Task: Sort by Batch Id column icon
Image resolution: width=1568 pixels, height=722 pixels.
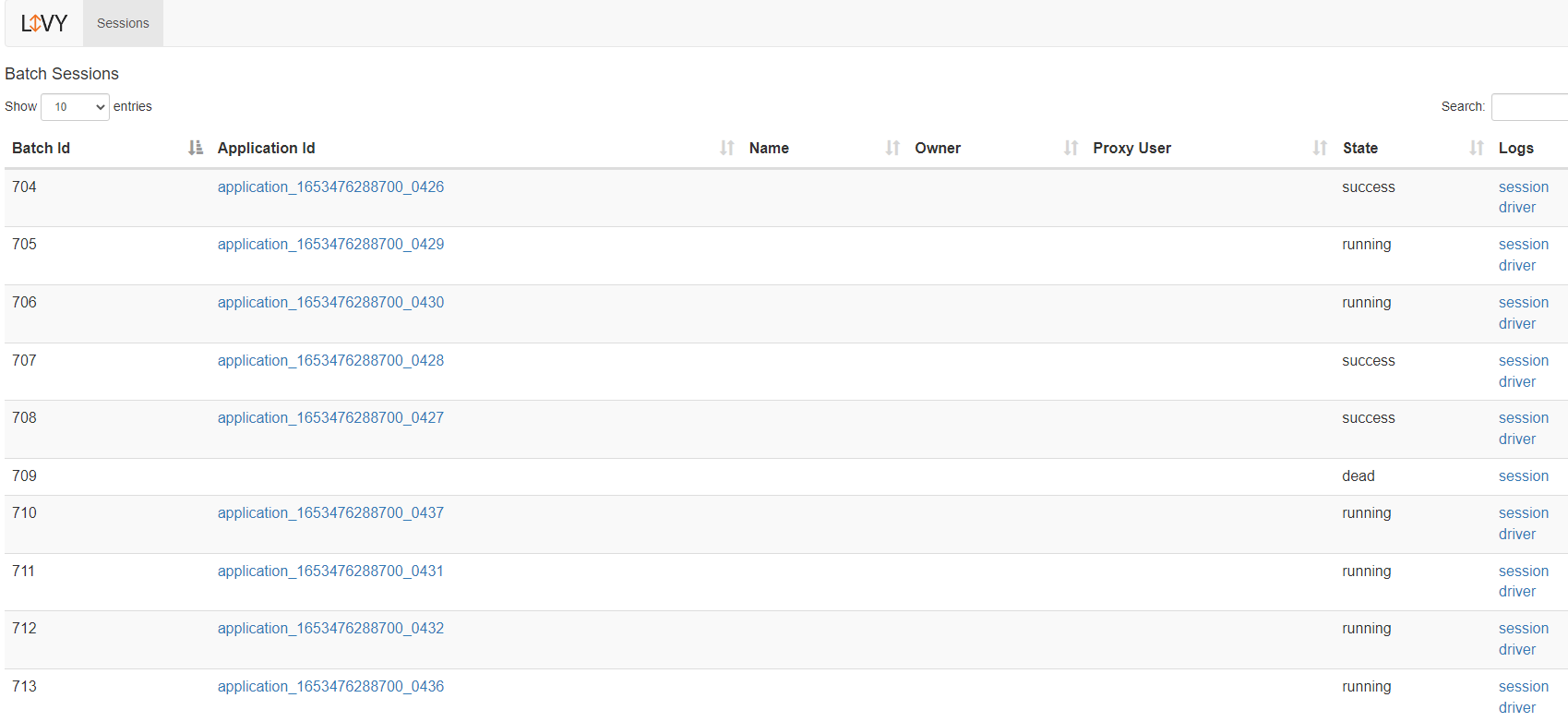Action: click(195, 148)
